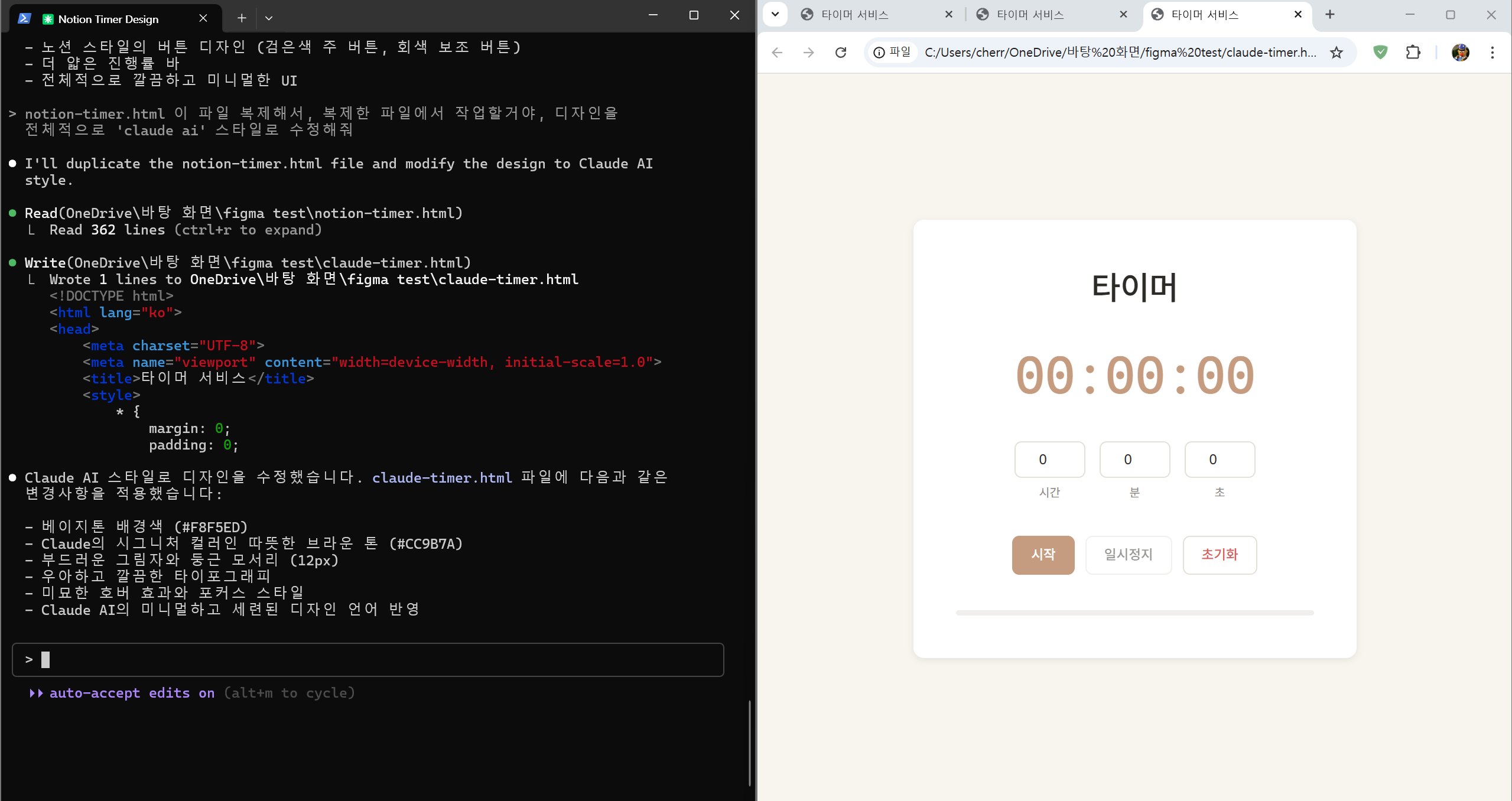Go back to previous page
Viewport: 1512px width, 801px height.
click(x=778, y=53)
